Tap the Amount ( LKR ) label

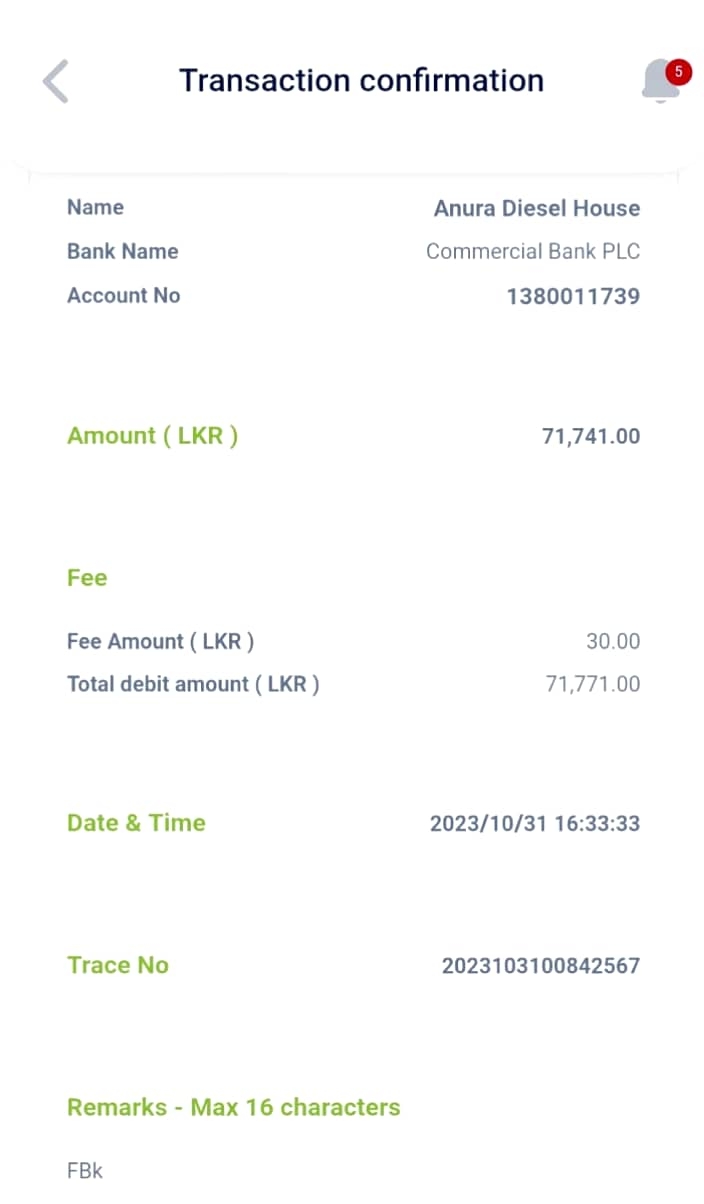[x=152, y=436]
